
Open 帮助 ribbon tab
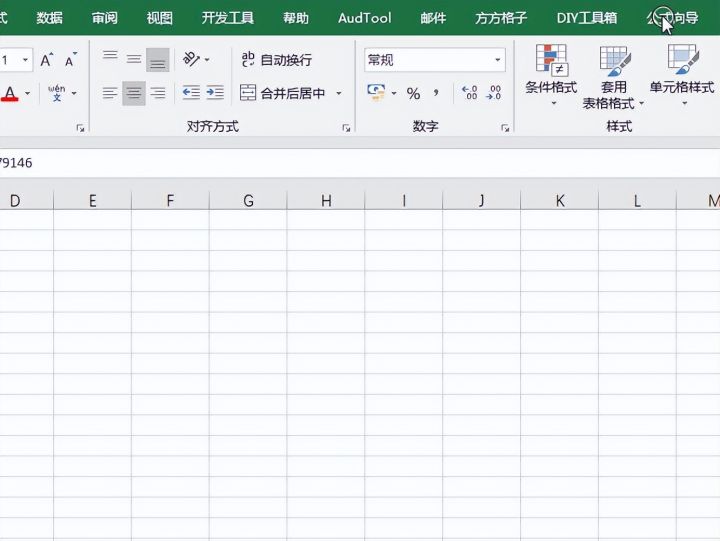pyautogui.click(x=296, y=18)
